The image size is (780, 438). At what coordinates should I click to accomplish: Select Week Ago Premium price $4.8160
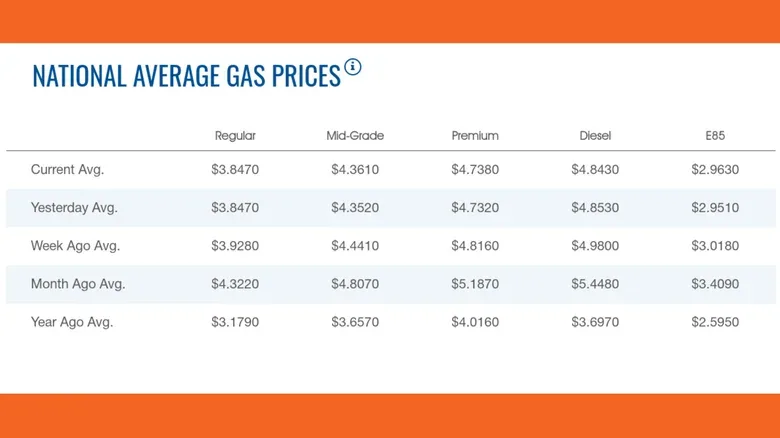tap(475, 246)
